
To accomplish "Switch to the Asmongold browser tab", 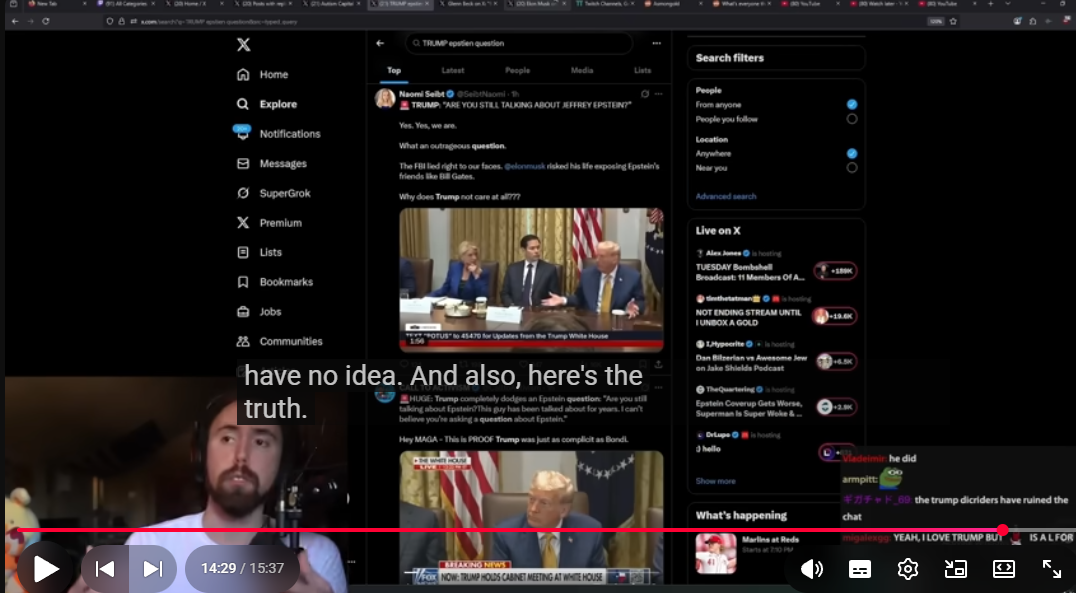I will click(x=674, y=4).
